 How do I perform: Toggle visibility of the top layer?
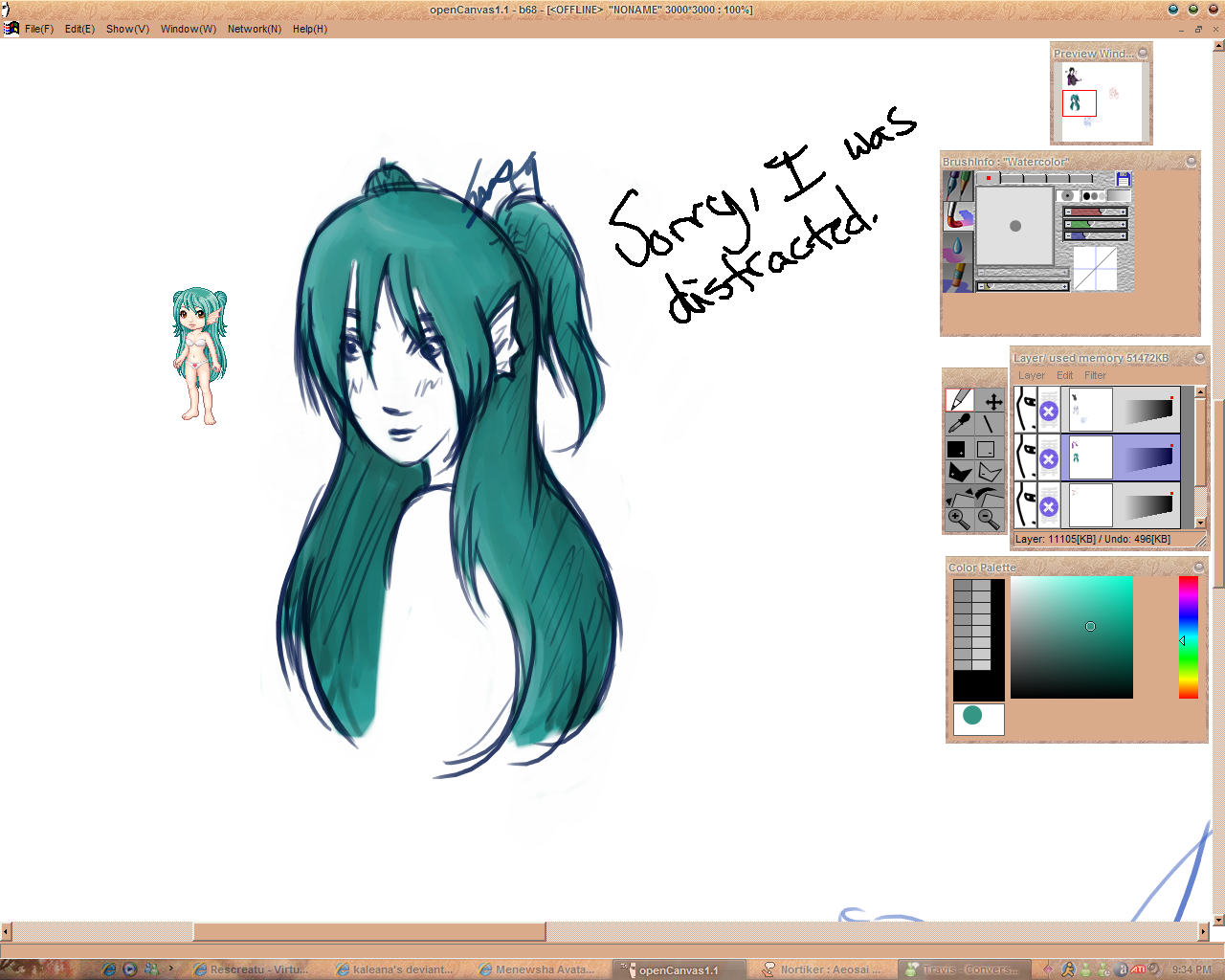[x=1026, y=410]
